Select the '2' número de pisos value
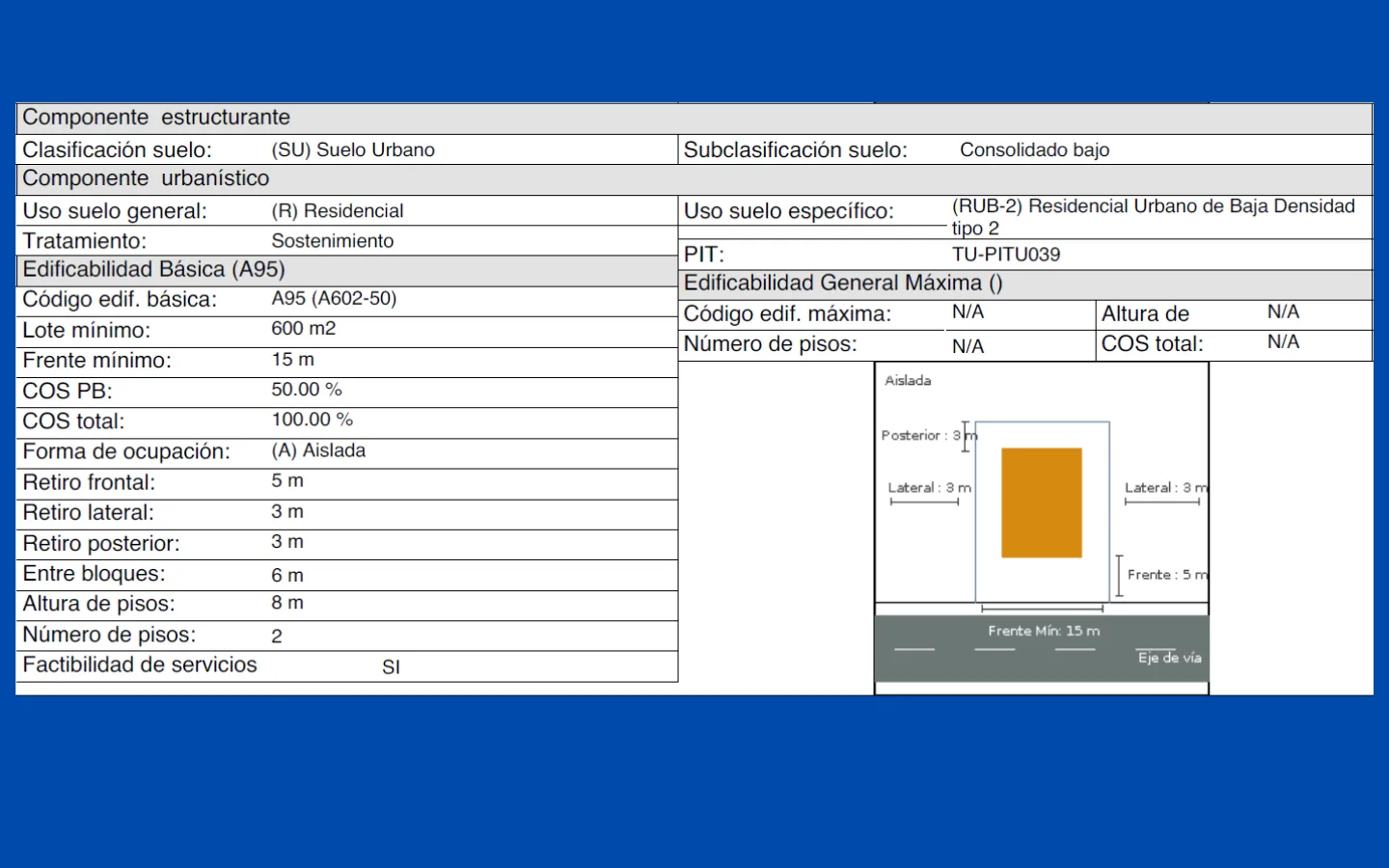 (277, 637)
